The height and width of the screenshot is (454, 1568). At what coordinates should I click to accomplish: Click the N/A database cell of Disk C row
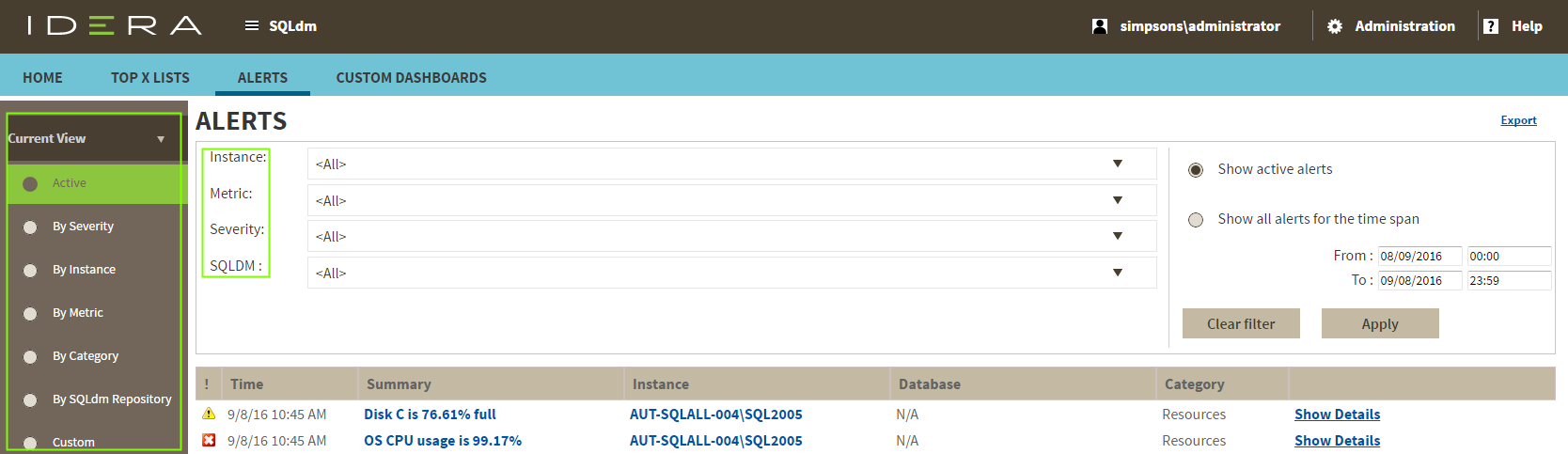pos(907,414)
